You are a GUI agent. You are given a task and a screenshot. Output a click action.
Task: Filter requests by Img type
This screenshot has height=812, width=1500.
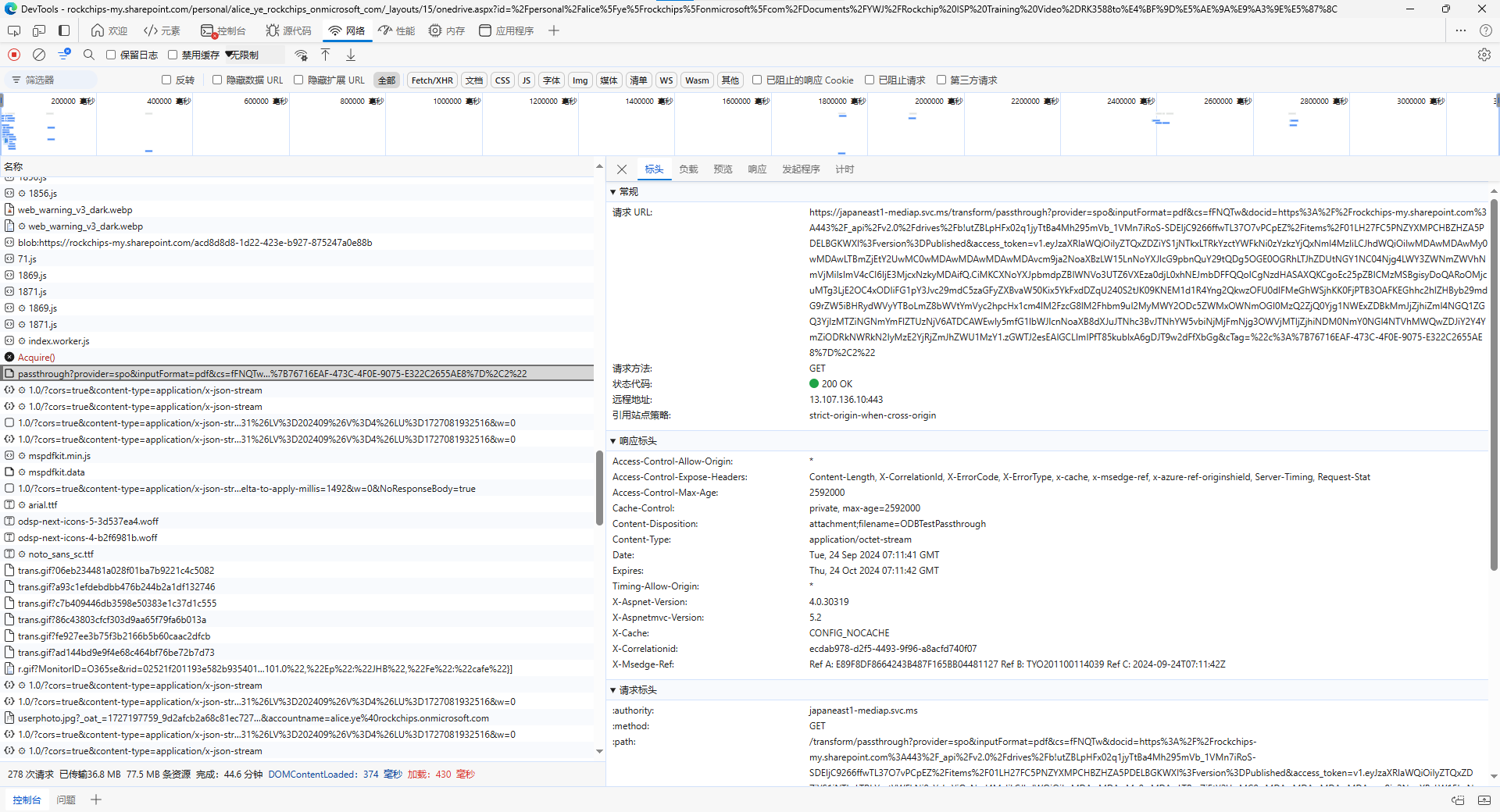tap(580, 80)
